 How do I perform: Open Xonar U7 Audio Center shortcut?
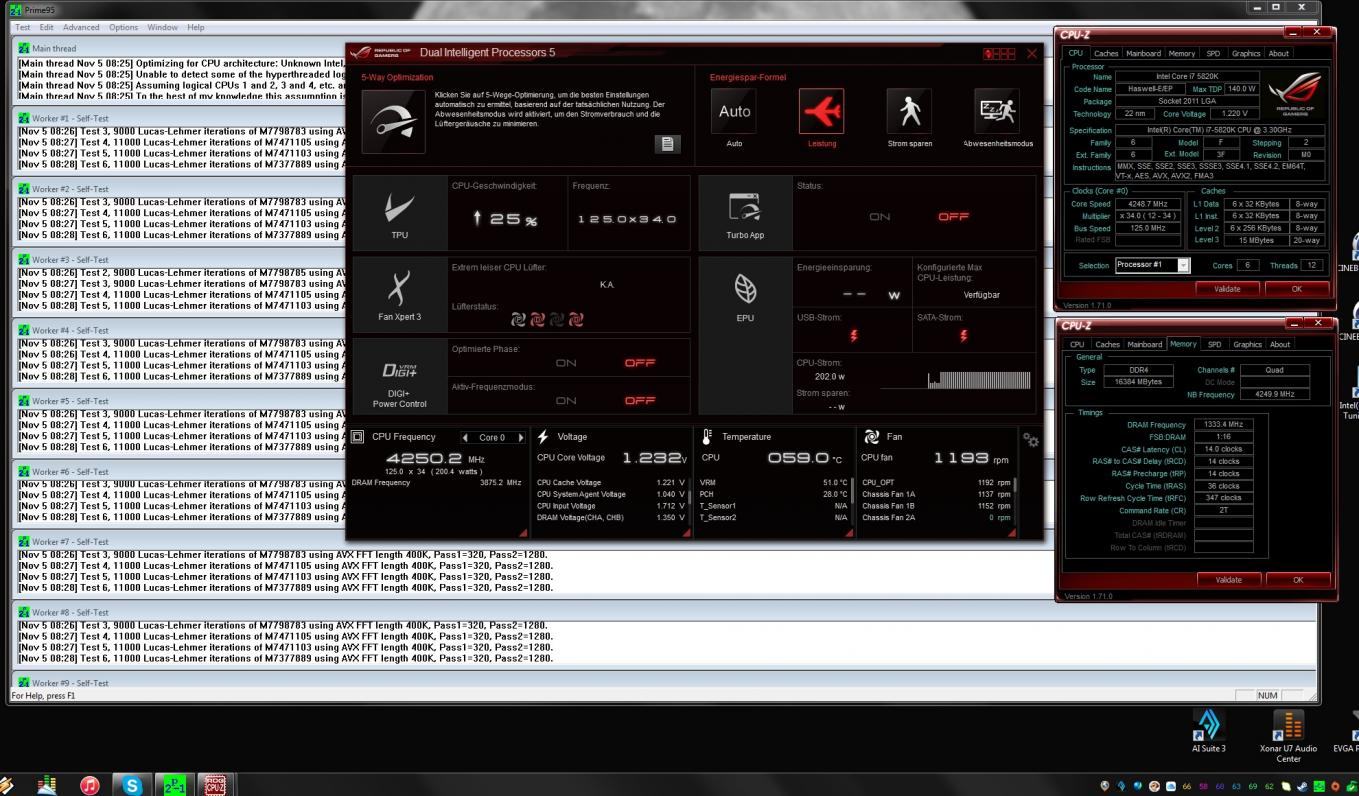[x=1288, y=736]
